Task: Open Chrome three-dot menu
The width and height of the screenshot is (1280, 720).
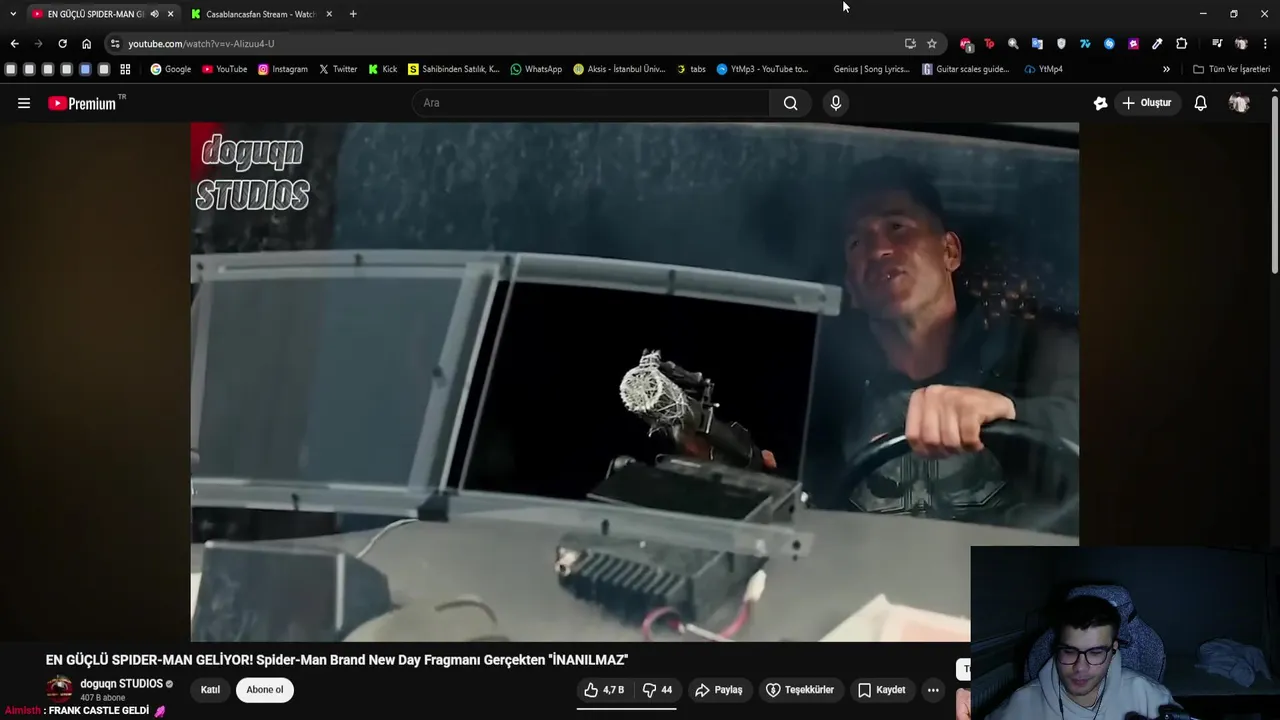Action: click(x=1265, y=44)
